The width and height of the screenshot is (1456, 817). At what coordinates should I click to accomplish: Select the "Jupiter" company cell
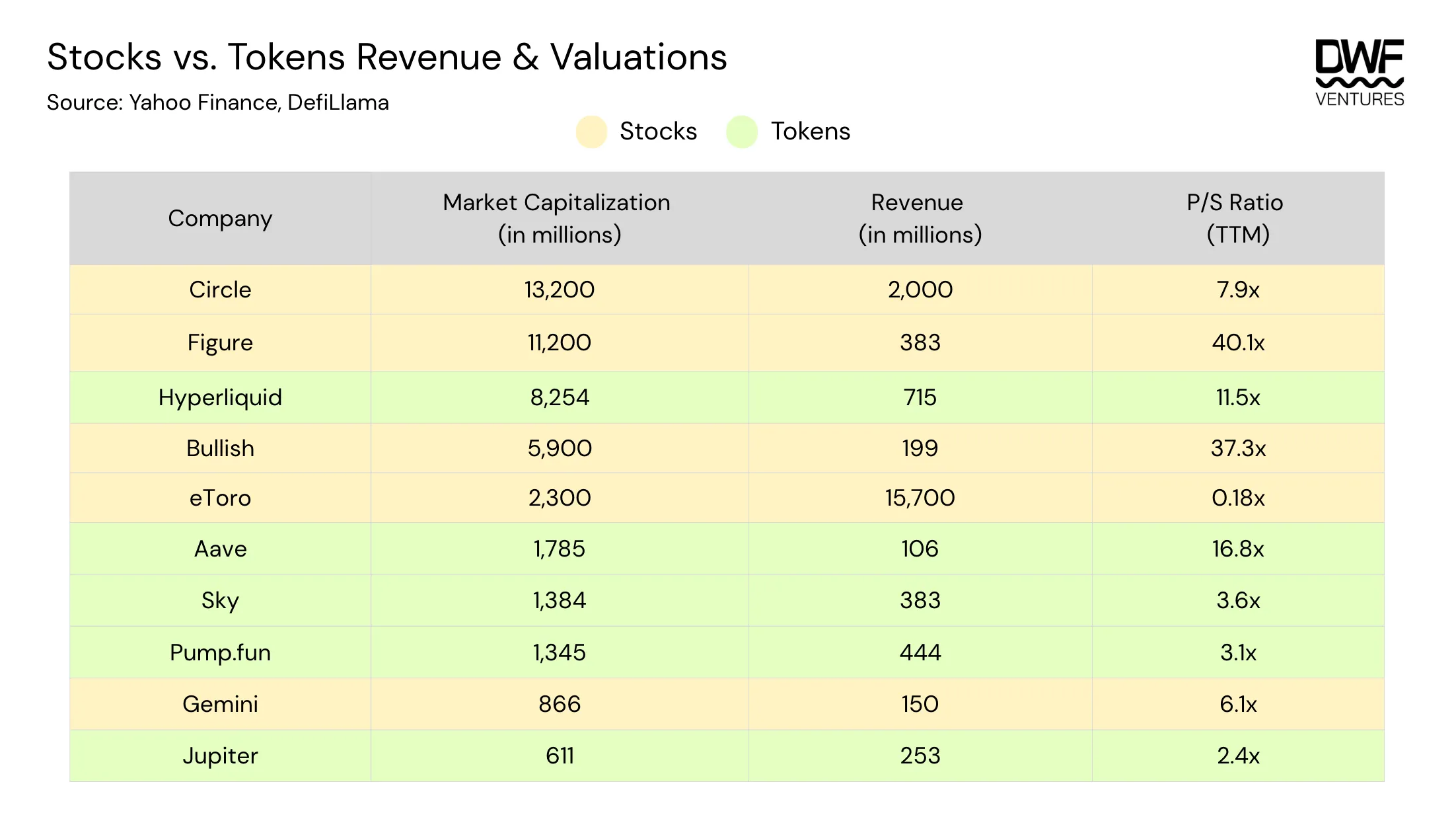220,756
